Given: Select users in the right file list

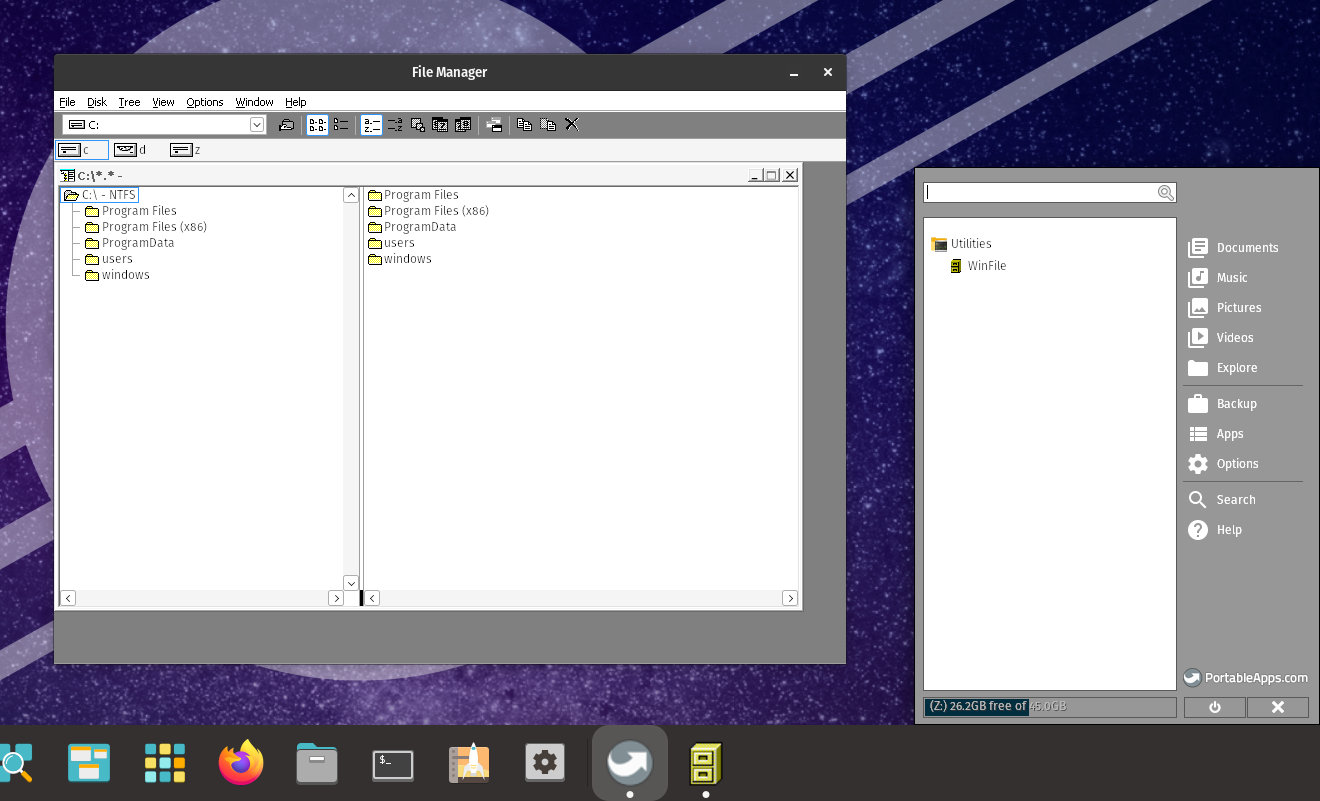Looking at the screenshot, I should point(391,243).
